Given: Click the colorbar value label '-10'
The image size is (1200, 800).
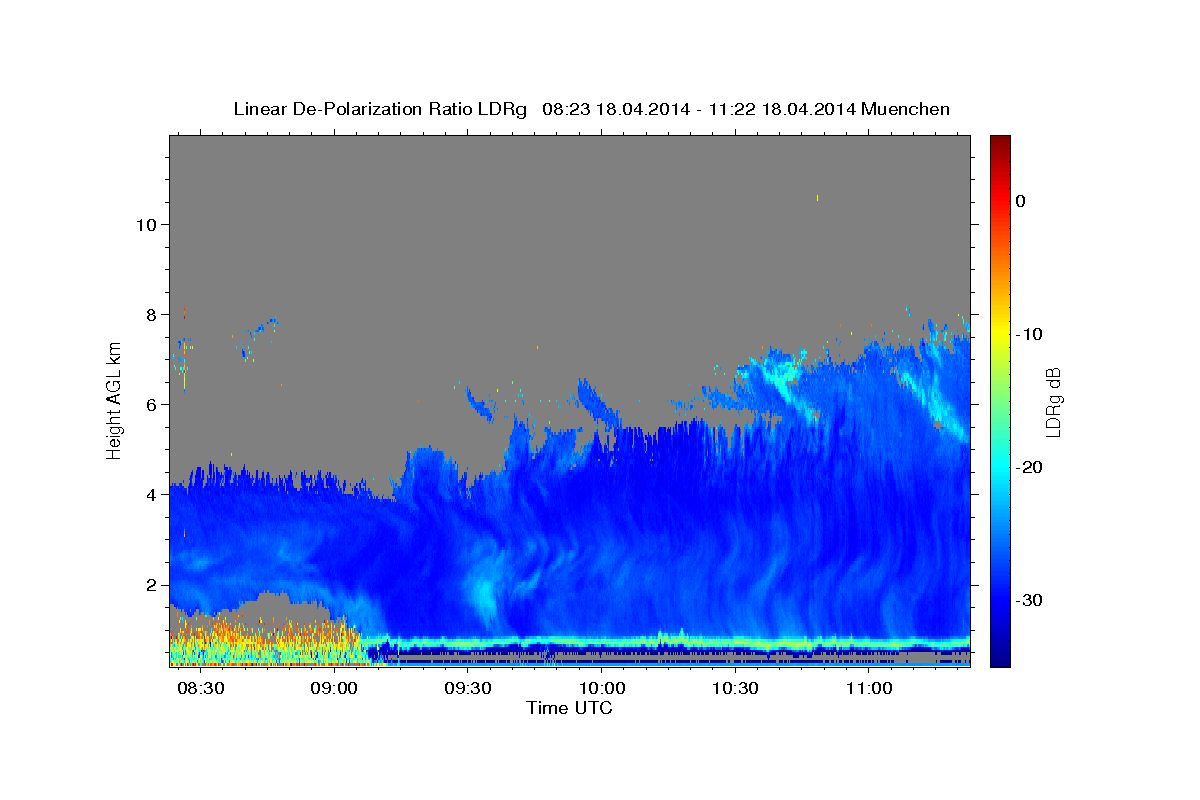Looking at the screenshot, I should [1029, 334].
